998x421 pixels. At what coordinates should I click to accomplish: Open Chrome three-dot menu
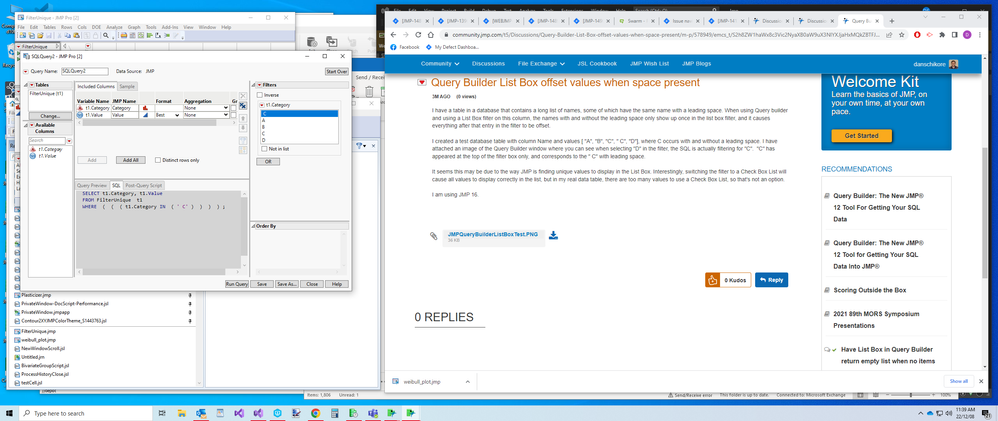(x=979, y=34)
